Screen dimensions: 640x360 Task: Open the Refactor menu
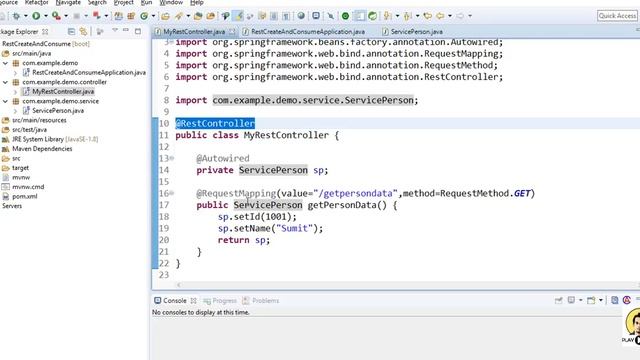pos(36,2)
